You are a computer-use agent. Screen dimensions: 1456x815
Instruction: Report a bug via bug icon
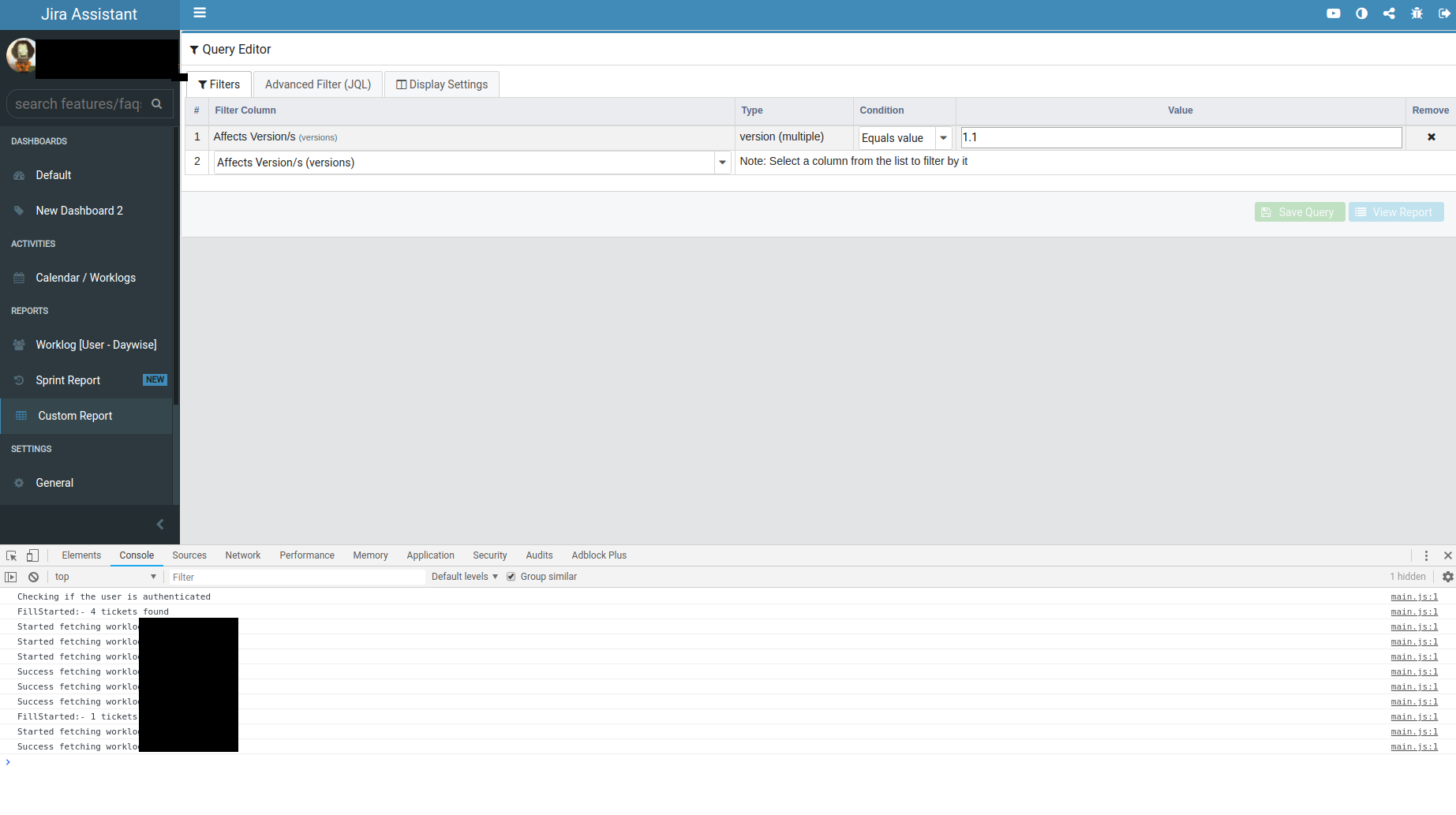click(1417, 13)
